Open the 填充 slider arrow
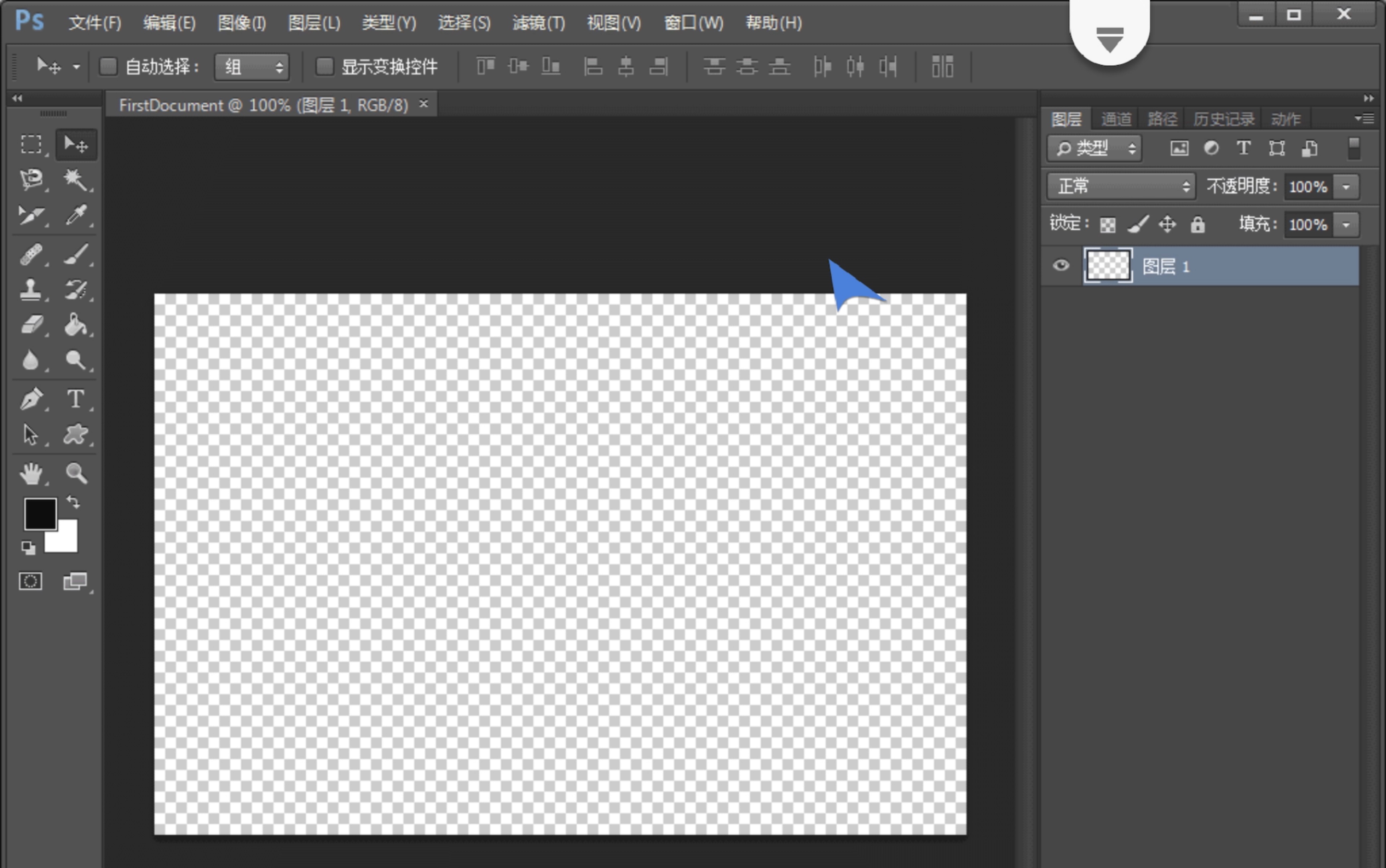Image resolution: width=1386 pixels, height=868 pixels. click(1346, 225)
